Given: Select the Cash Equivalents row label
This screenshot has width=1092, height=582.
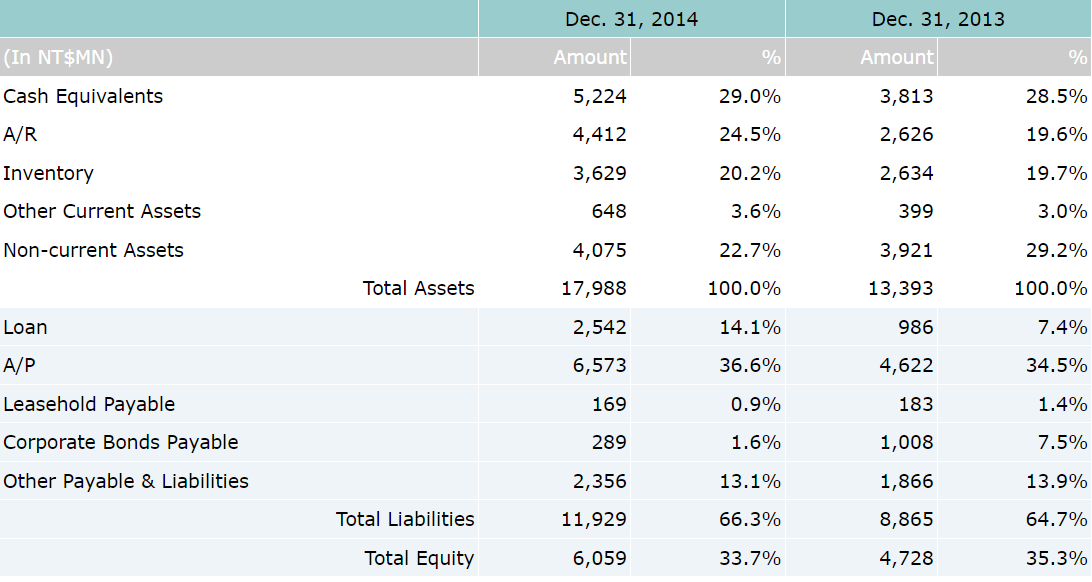Looking at the screenshot, I should pyautogui.click(x=83, y=97).
